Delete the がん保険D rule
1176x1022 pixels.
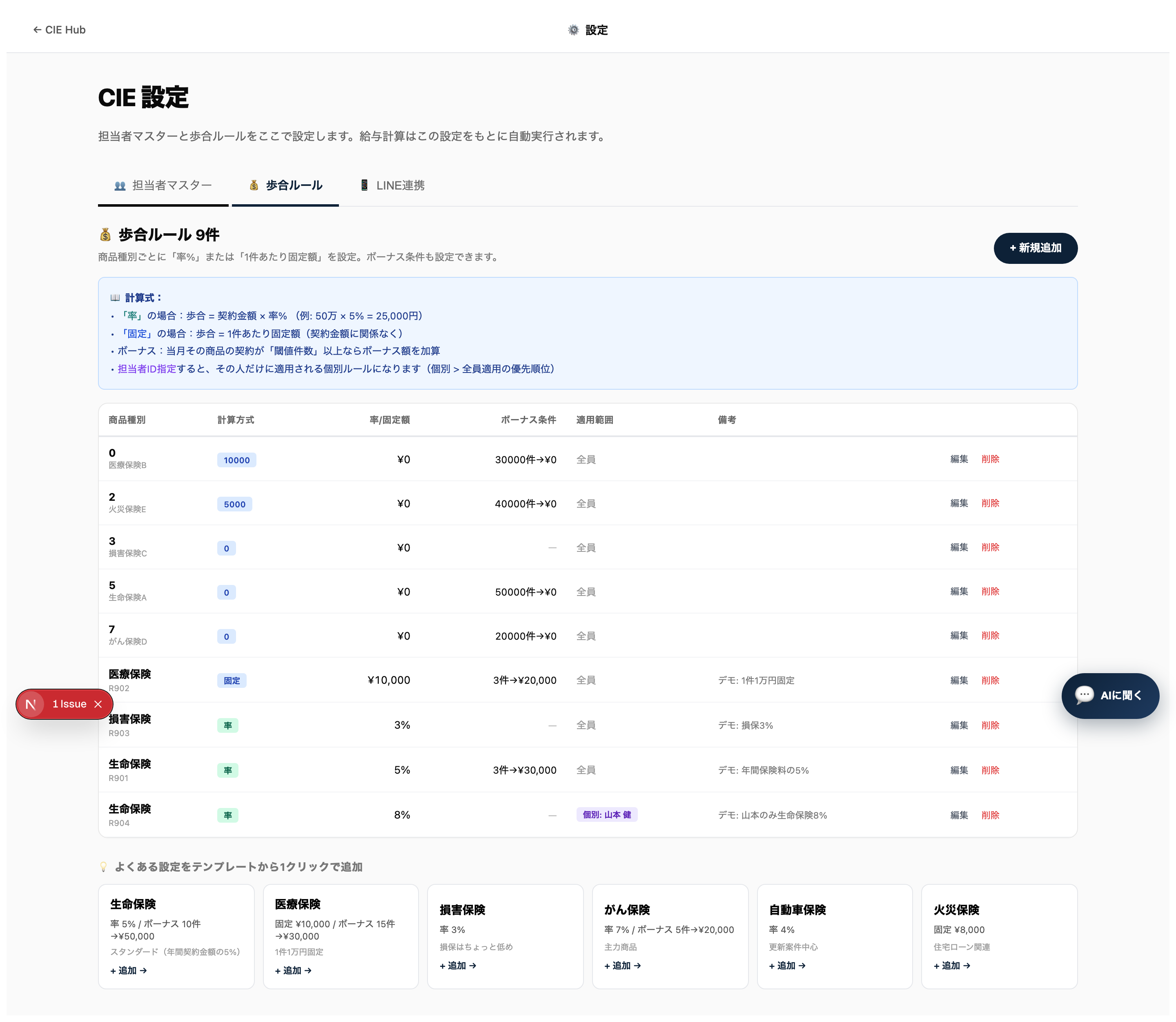pyautogui.click(x=990, y=635)
